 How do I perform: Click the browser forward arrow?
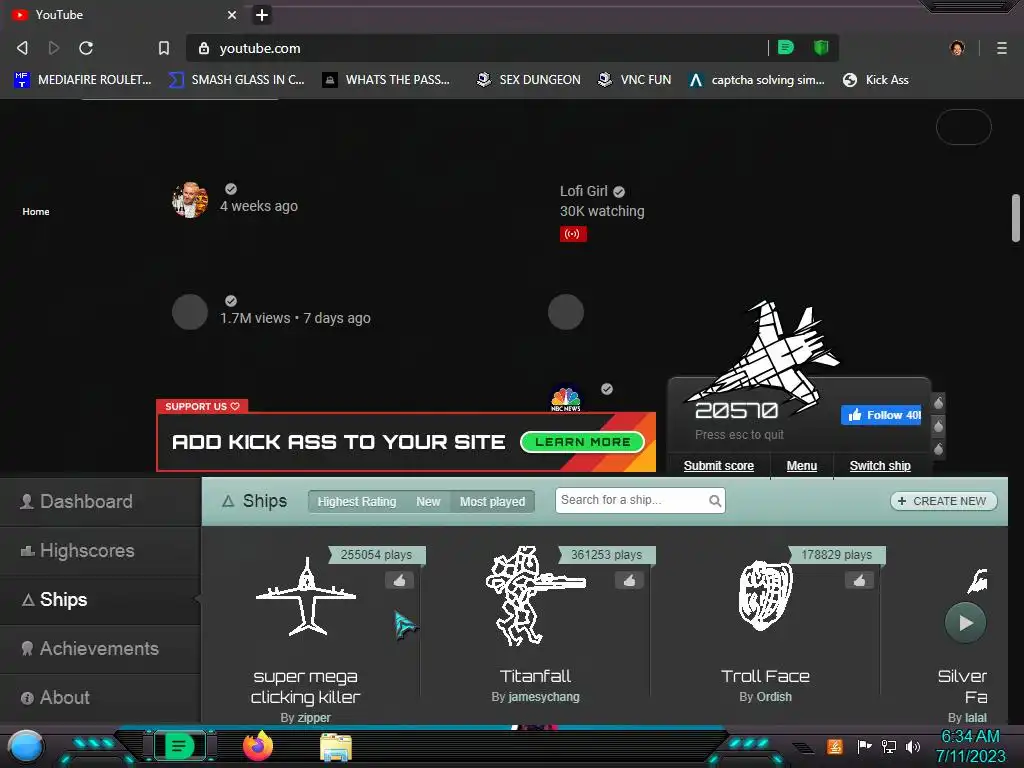(54, 48)
